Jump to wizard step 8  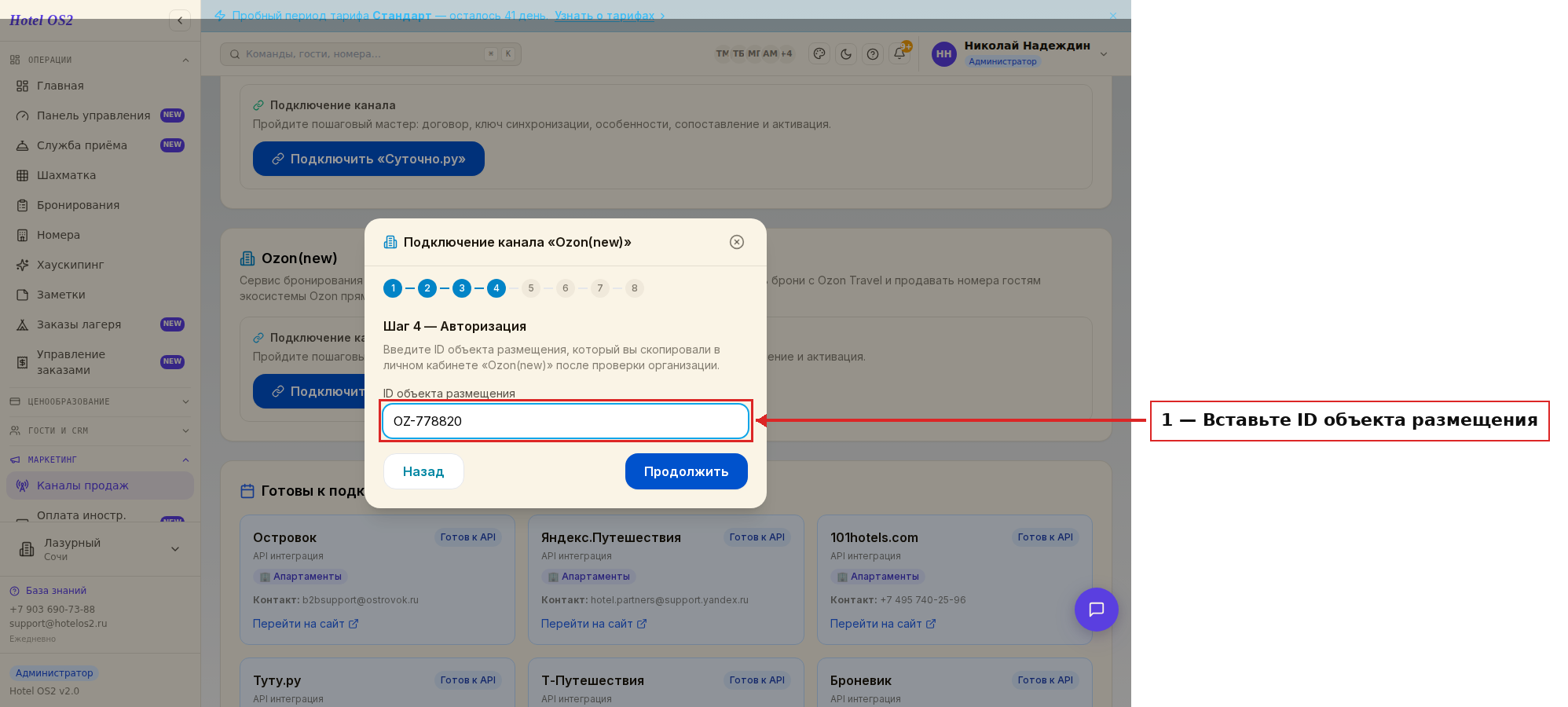[635, 288]
